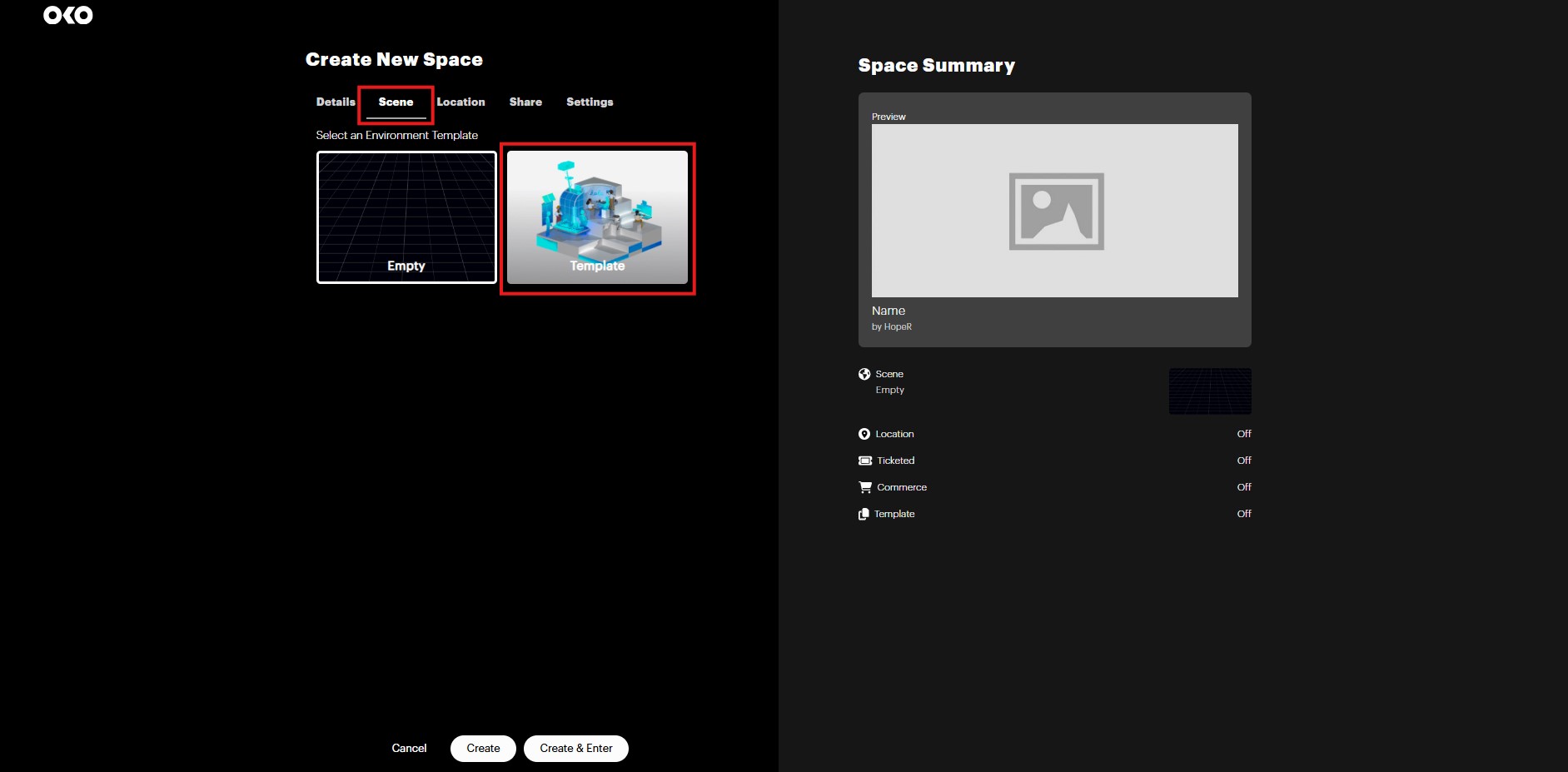Click the Ticketed ticket icon

865,461
